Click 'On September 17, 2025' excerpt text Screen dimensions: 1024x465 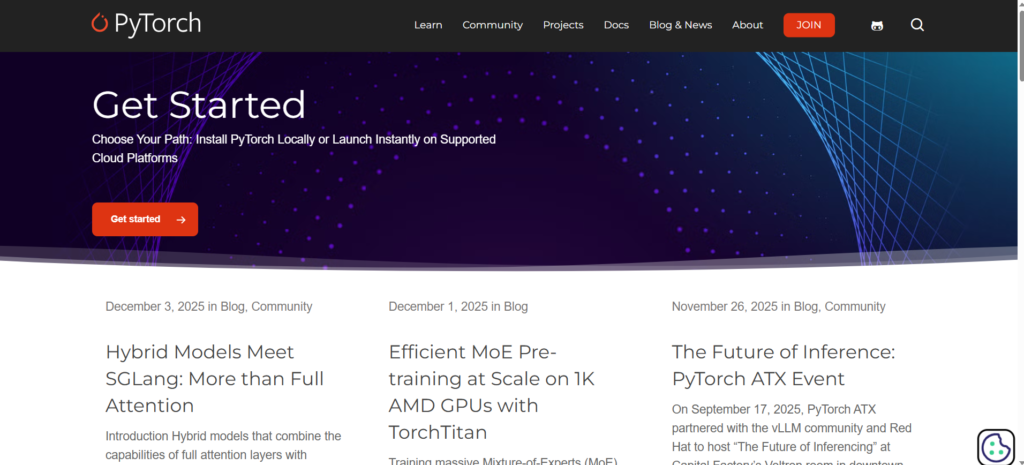(792, 436)
